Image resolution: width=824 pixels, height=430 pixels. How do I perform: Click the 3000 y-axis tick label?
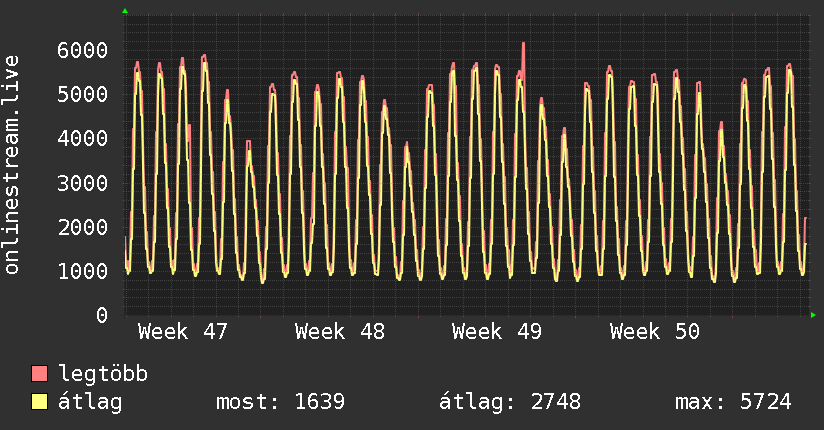83,183
